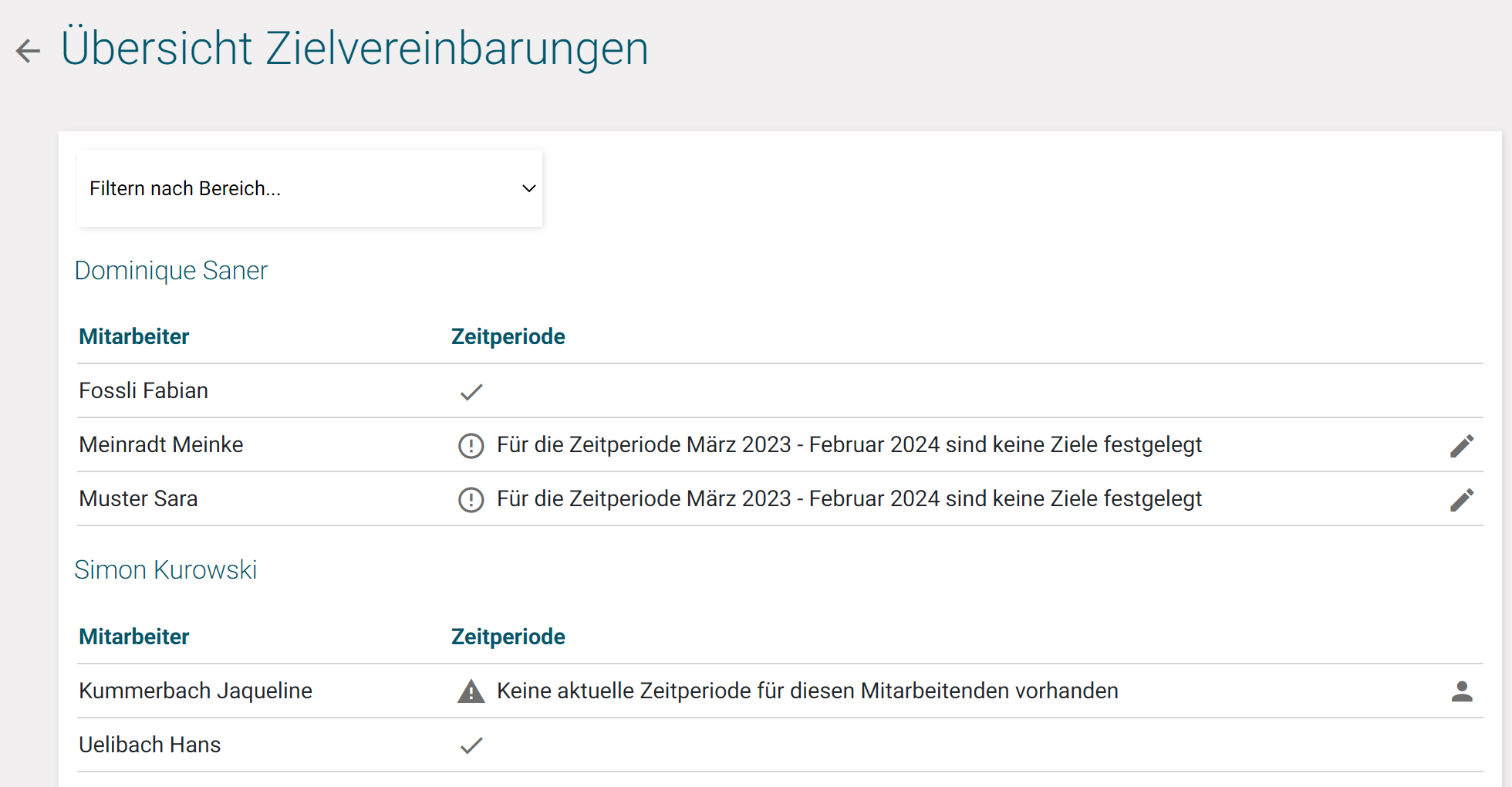Click pencil icon in Muster Sara row
The image size is (1512, 787).
click(1461, 499)
